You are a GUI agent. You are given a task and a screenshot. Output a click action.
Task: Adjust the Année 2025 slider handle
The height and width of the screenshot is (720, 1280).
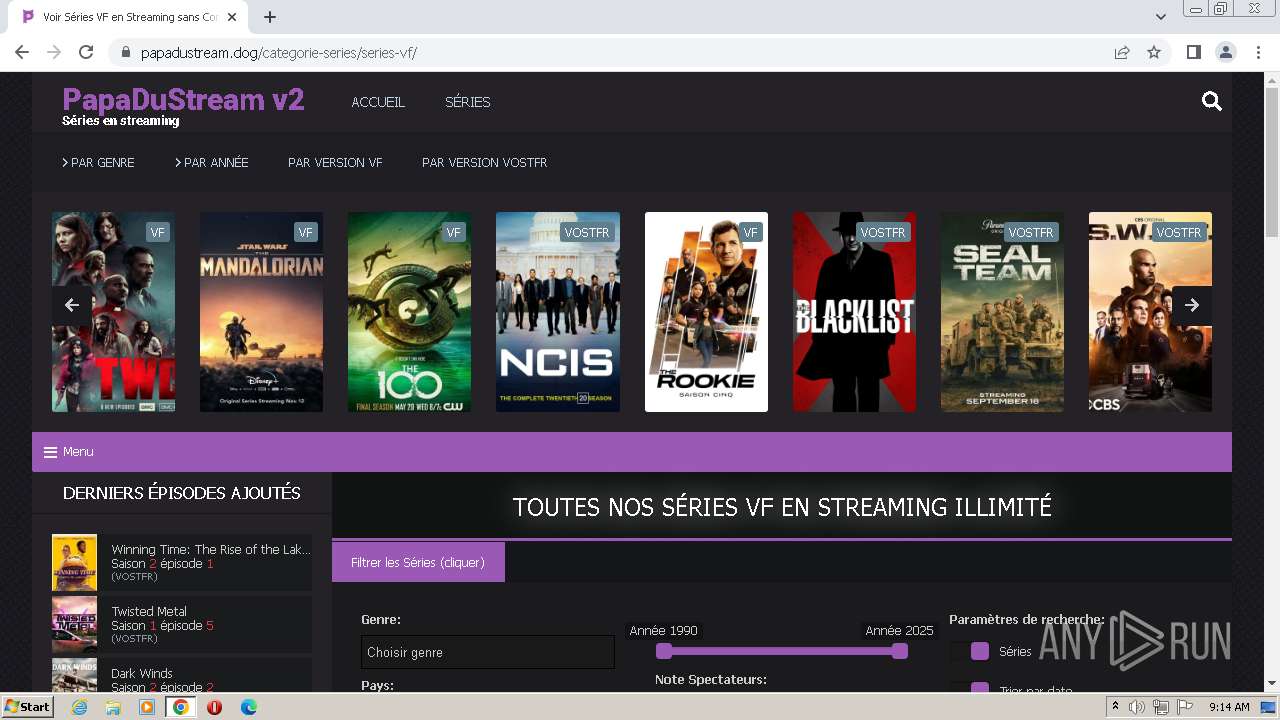(x=900, y=651)
